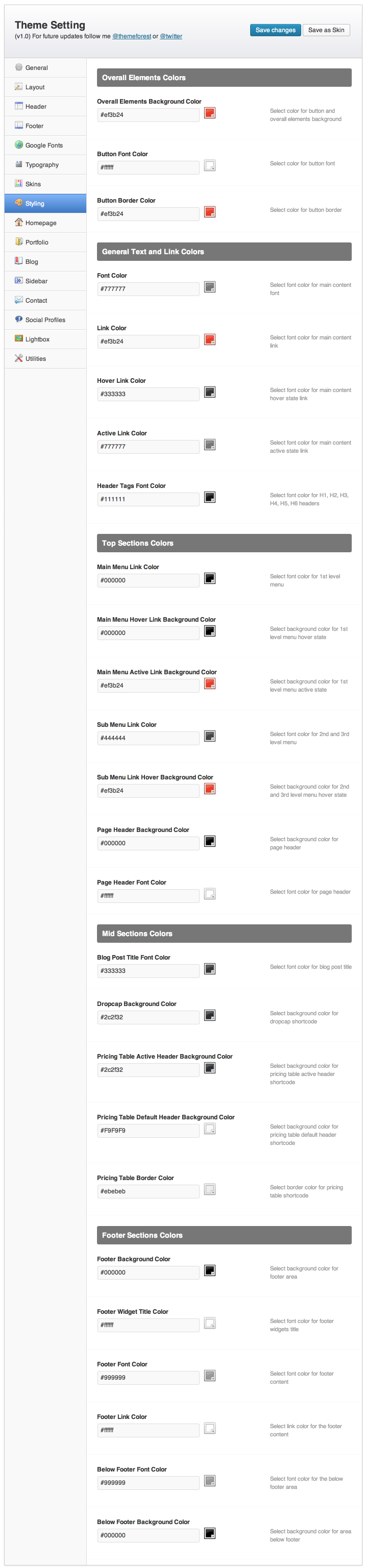
Task: Click the General gear icon in sidebar
Action: (19, 67)
